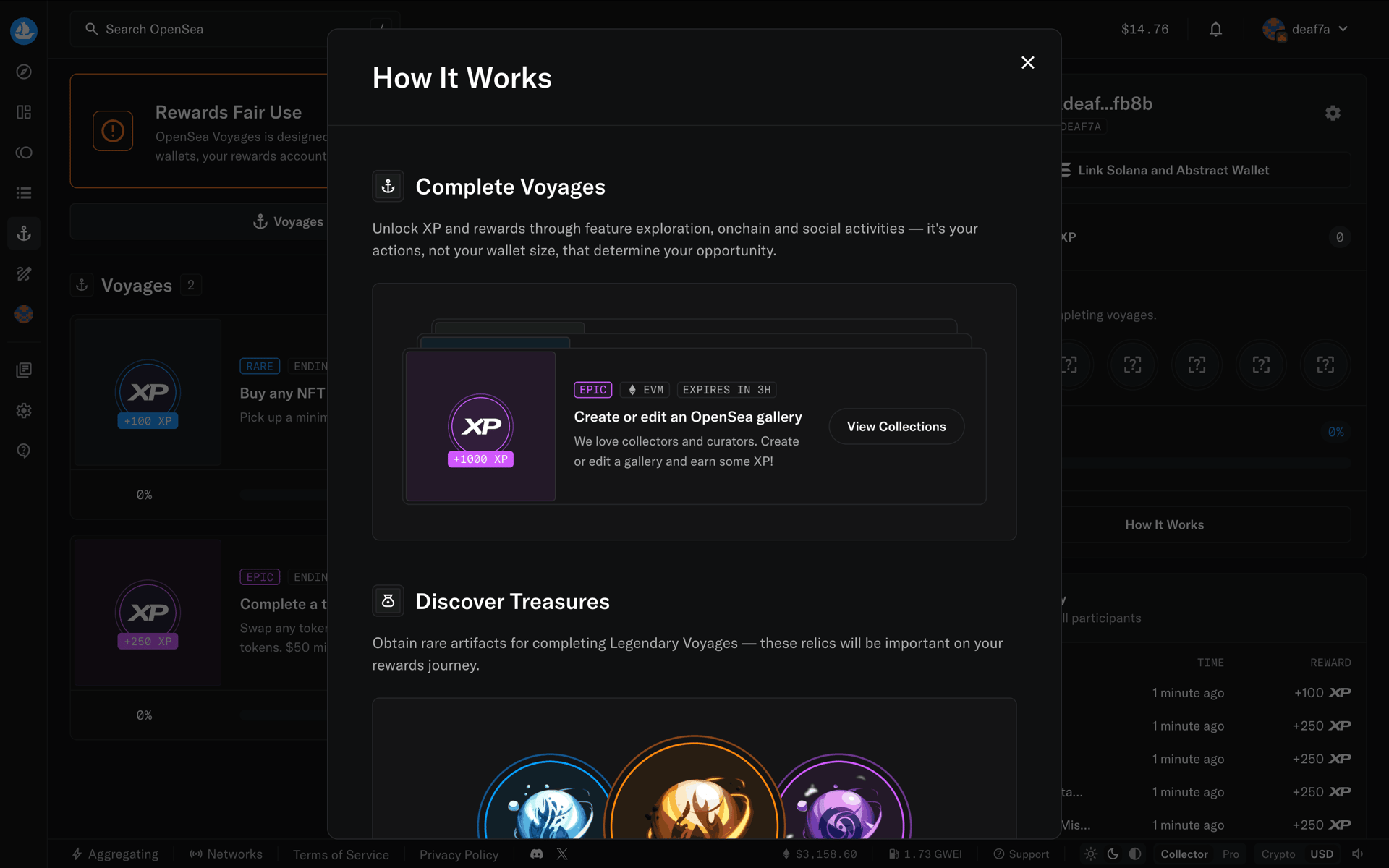Image resolution: width=1389 pixels, height=868 pixels.
Task: Click the Rewards Fair Use warning icon
Action: pos(113,131)
